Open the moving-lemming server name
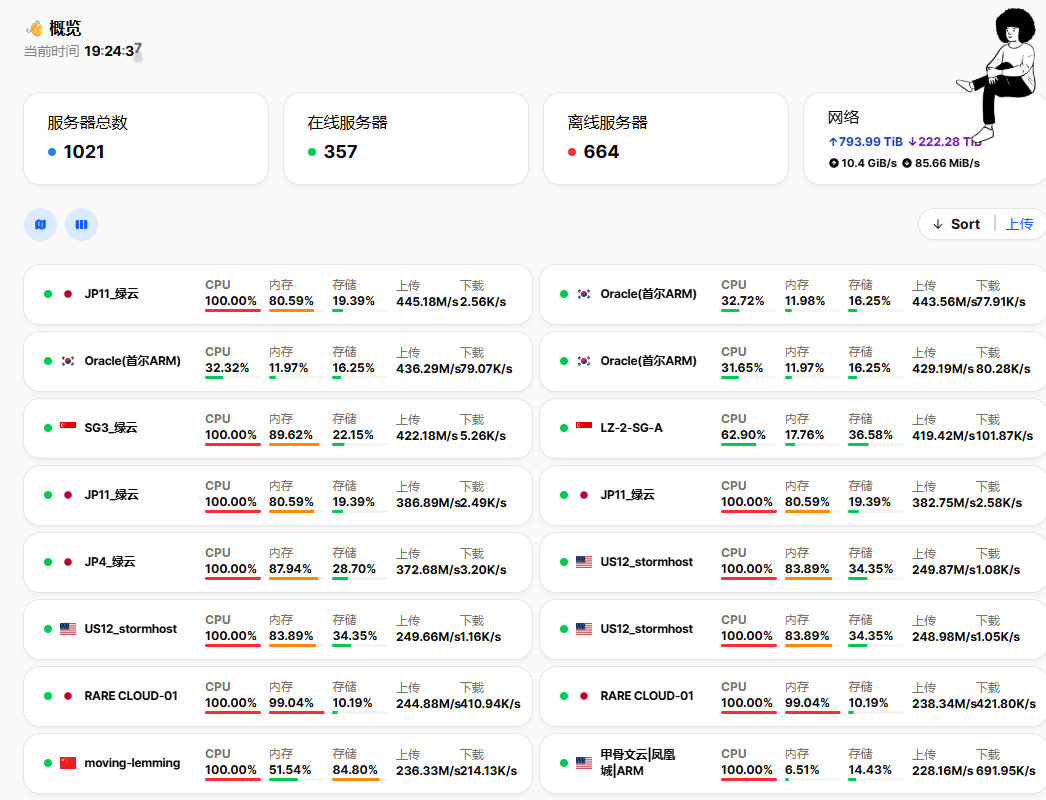The width and height of the screenshot is (1046, 800). [132, 763]
